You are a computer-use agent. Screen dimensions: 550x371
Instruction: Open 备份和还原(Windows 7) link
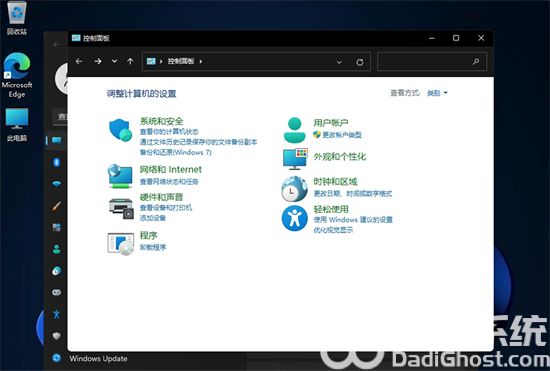pyautogui.click(x=176, y=152)
